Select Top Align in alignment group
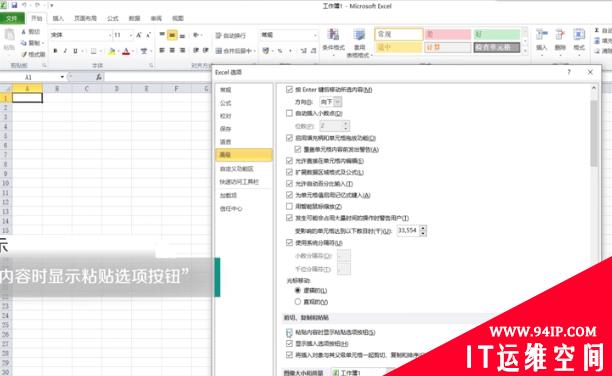This screenshot has height=376, width=612. 162,35
